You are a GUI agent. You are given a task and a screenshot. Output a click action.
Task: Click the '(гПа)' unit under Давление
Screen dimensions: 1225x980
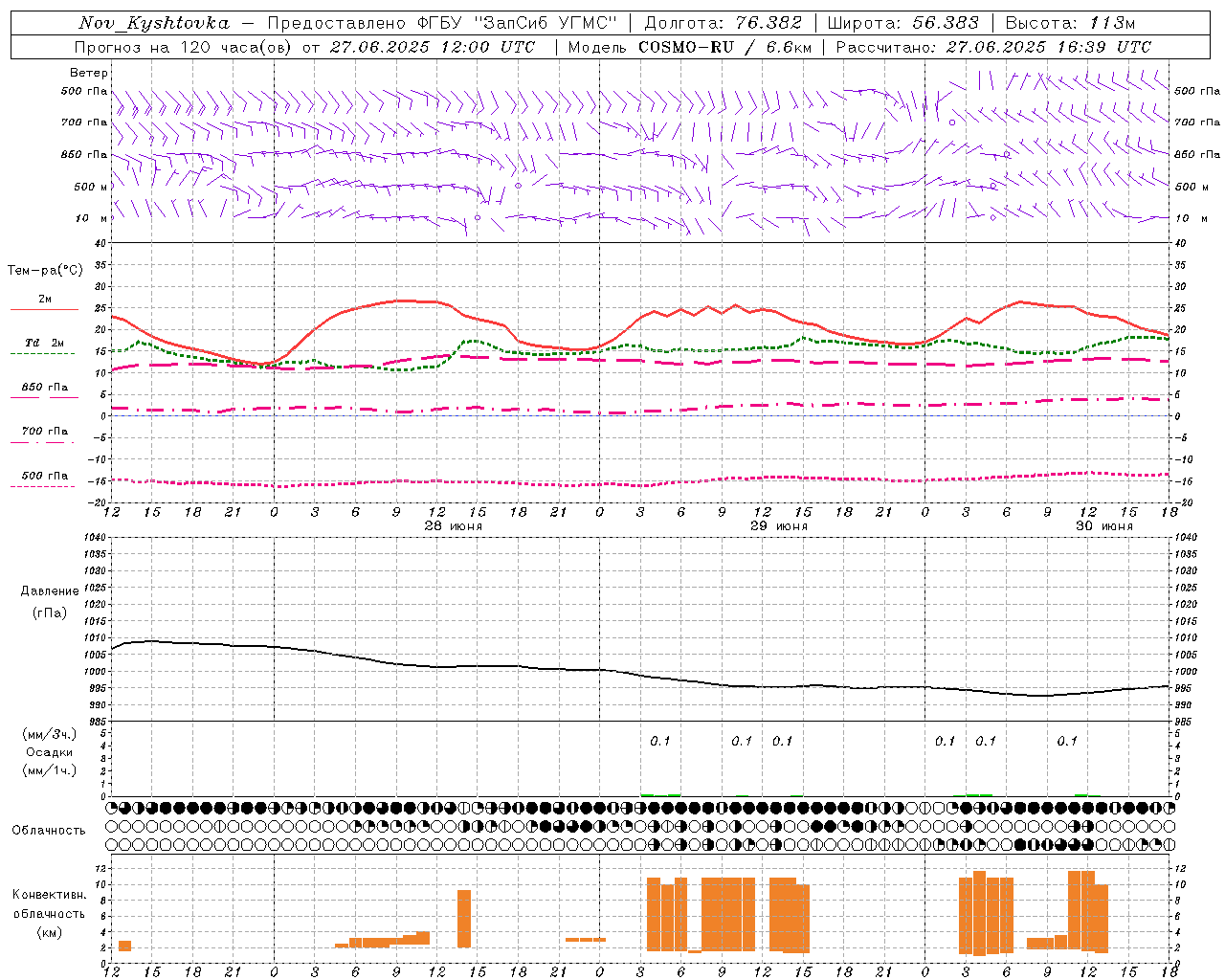tap(50, 612)
